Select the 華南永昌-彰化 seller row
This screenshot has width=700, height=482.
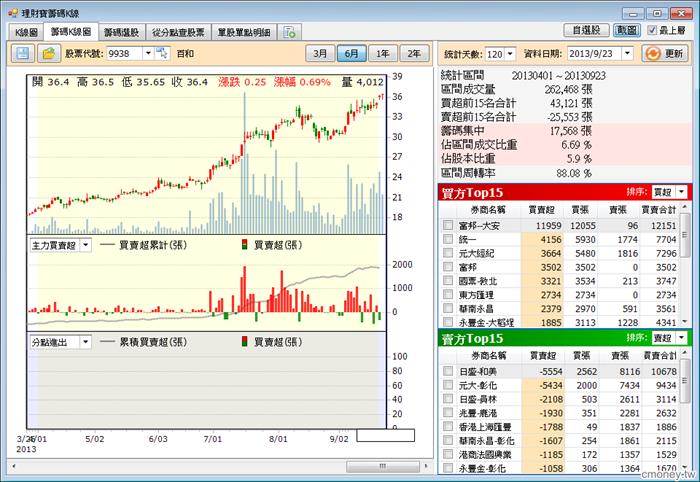[x=560, y=440]
